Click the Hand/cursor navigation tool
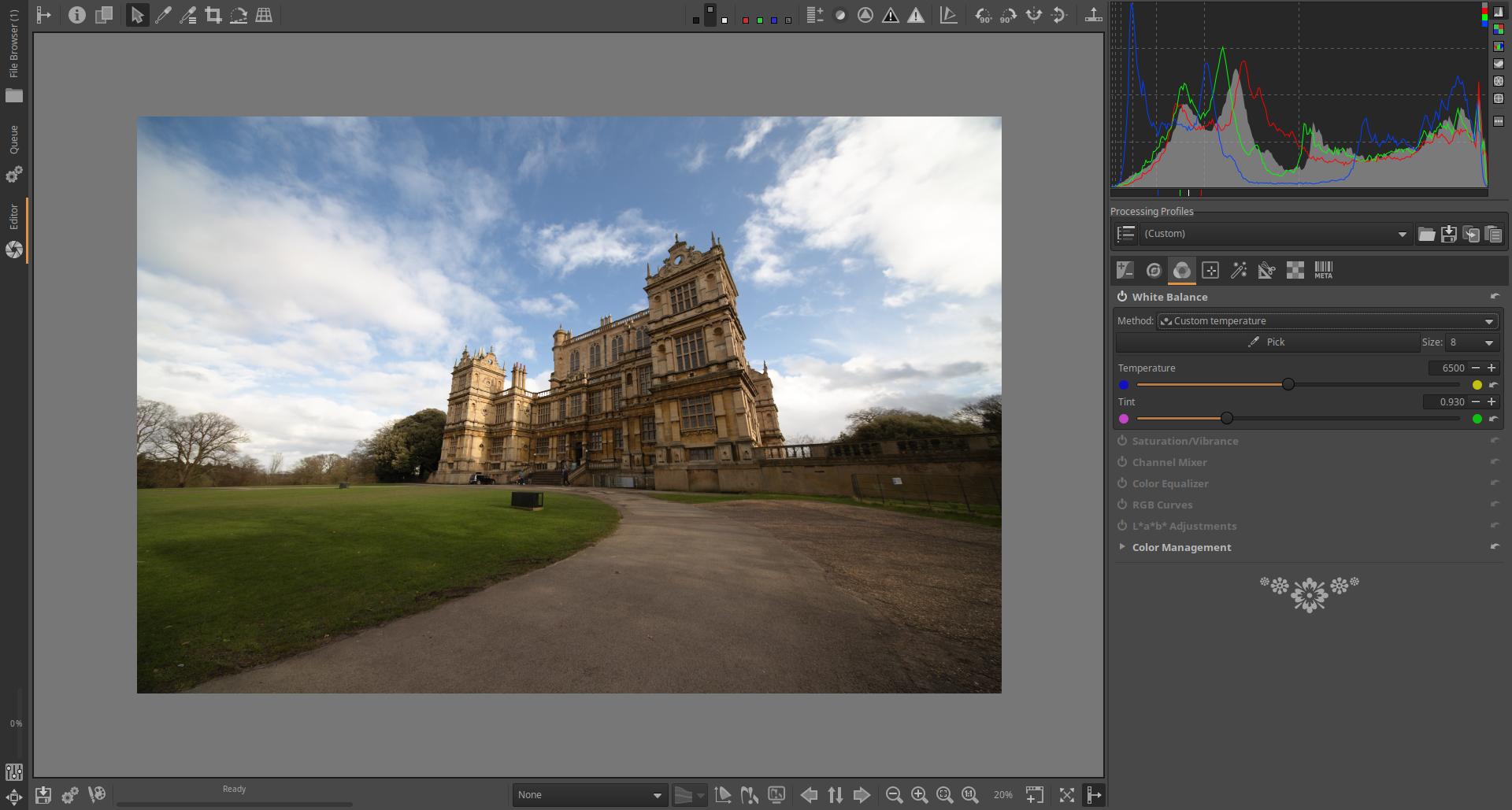Screen dimensions: 1512x810 (x=137, y=15)
